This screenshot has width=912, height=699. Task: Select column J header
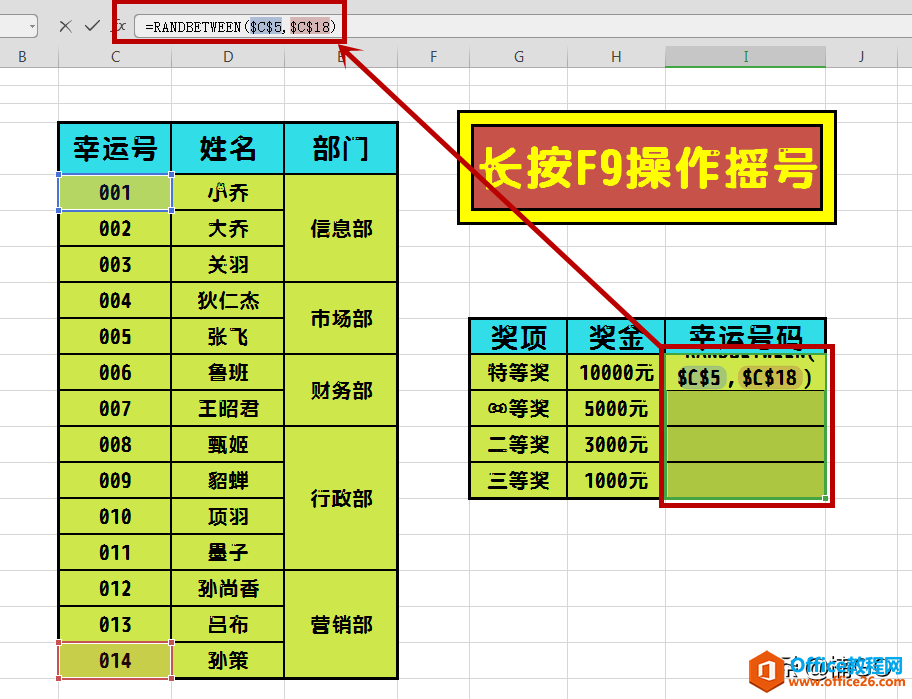coord(861,56)
